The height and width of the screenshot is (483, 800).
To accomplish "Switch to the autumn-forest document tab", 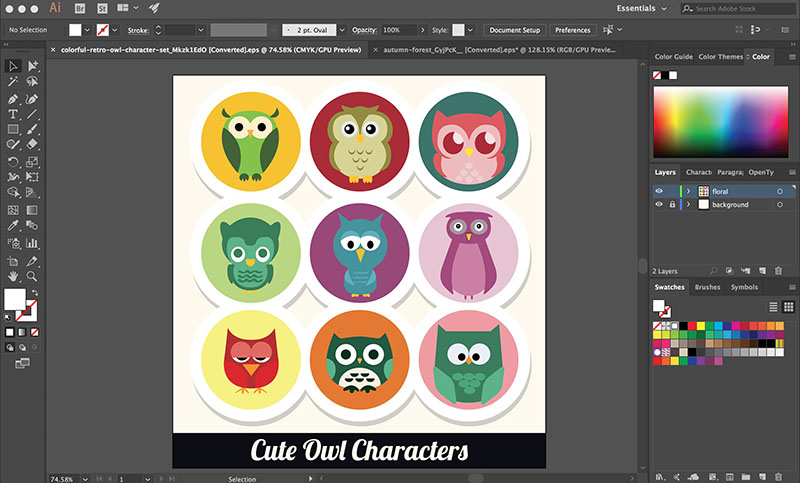I will [x=499, y=50].
